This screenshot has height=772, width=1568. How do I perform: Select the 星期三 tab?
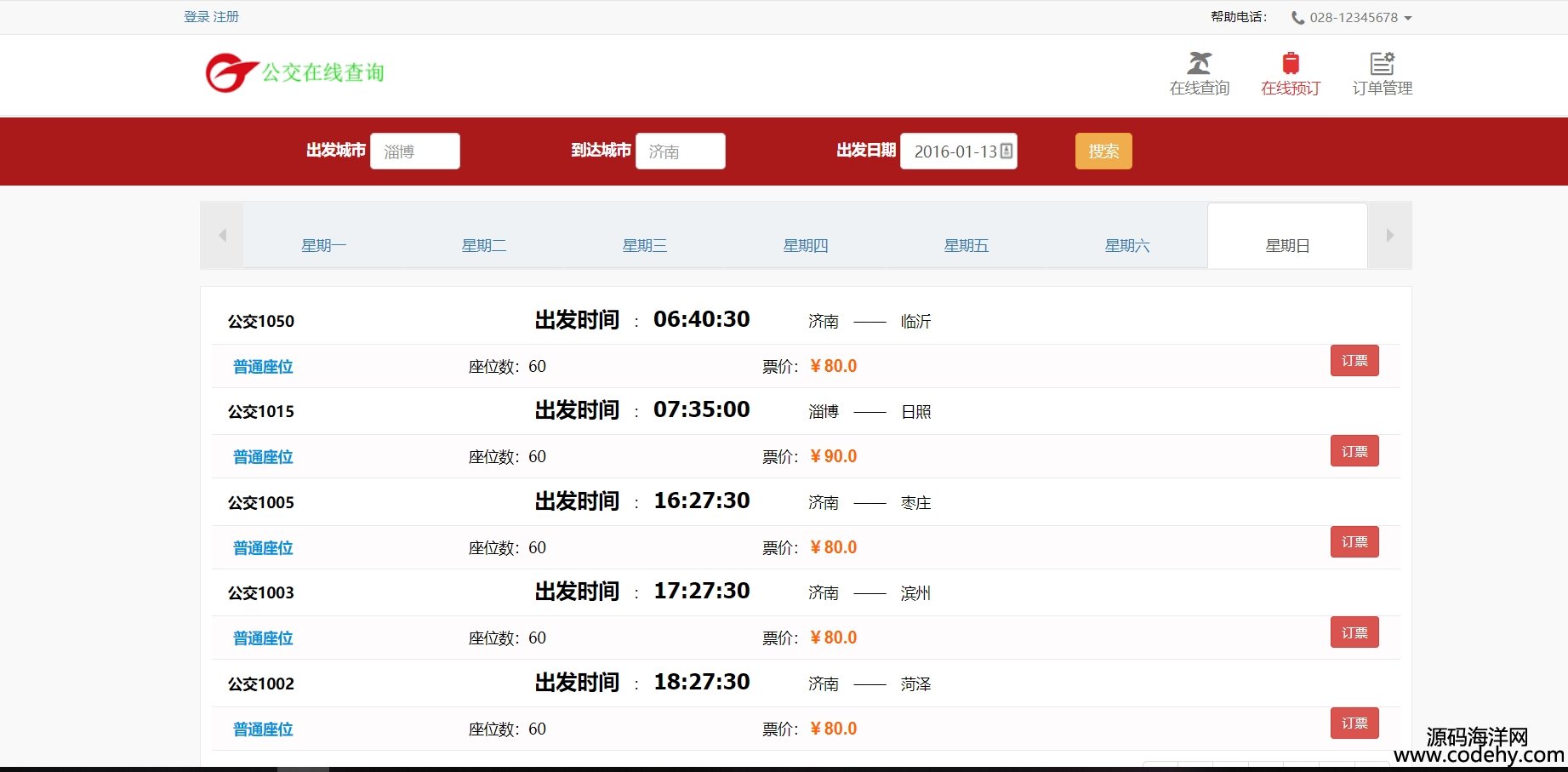[644, 245]
